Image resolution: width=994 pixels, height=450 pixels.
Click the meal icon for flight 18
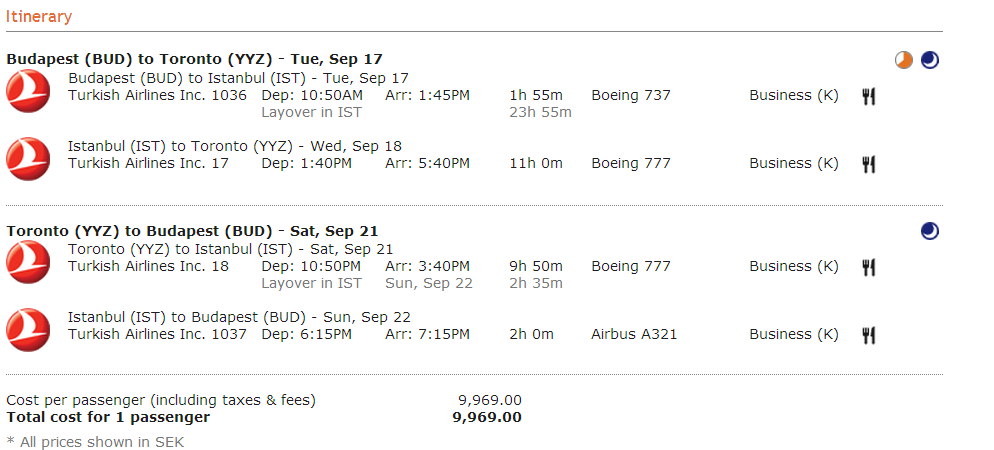coord(868,267)
